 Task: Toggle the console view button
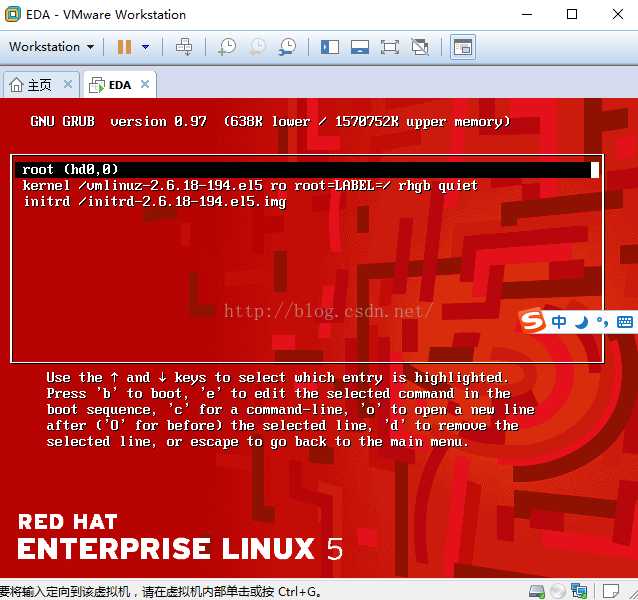[x=463, y=48]
